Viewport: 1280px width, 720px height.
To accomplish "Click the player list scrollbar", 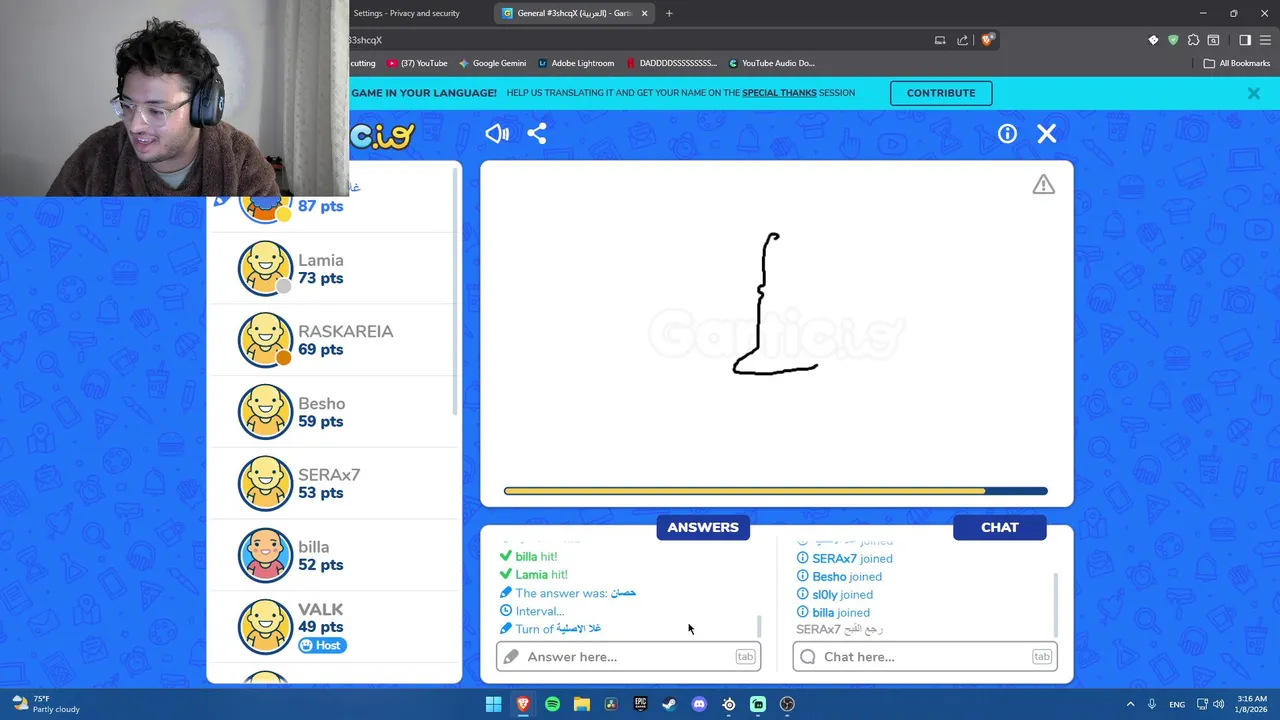I will [x=457, y=291].
